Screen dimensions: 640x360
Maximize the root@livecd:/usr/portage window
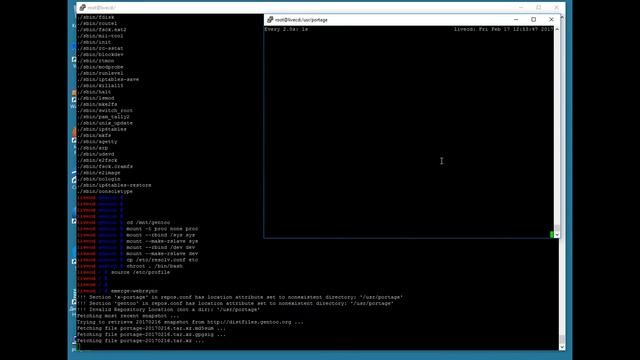533,20
